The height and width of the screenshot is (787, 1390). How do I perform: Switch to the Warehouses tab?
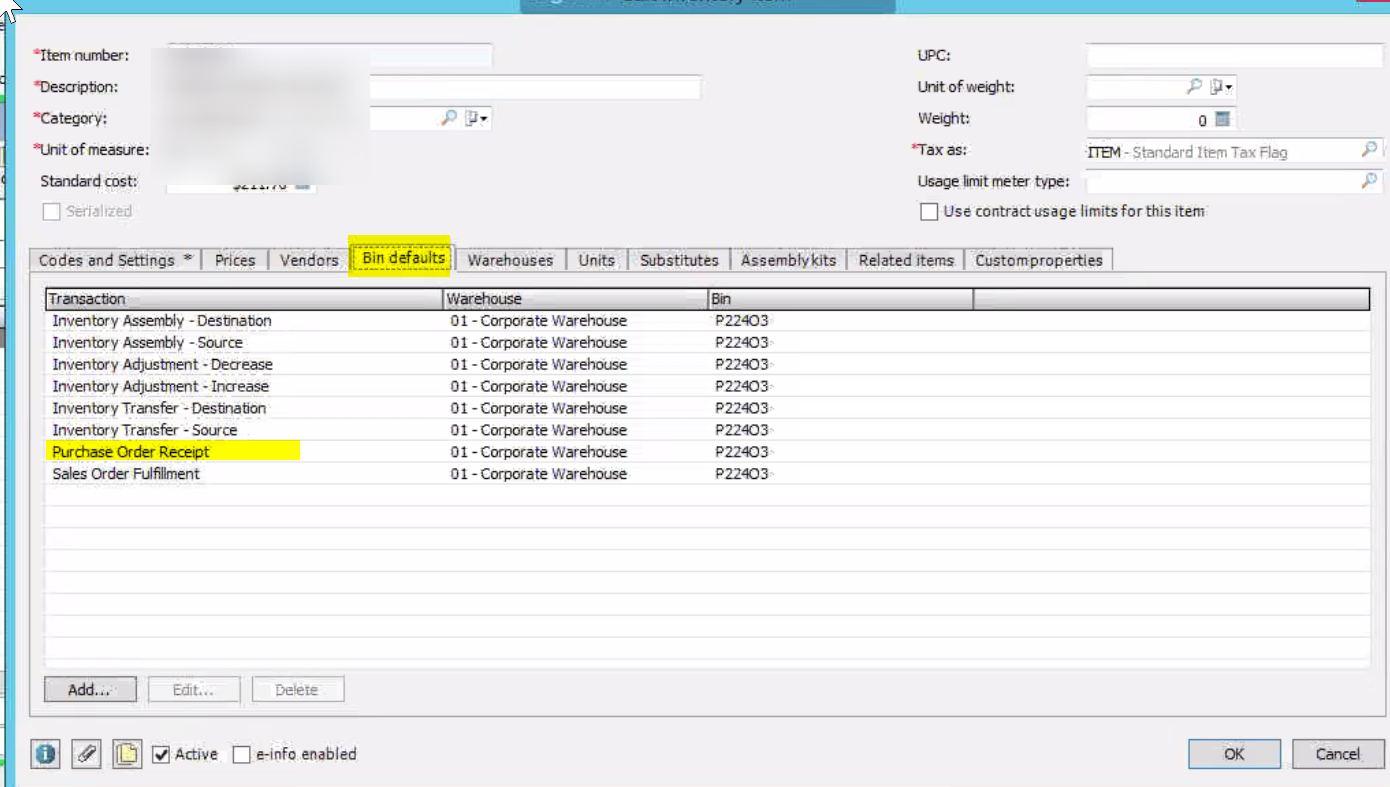point(510,260)
